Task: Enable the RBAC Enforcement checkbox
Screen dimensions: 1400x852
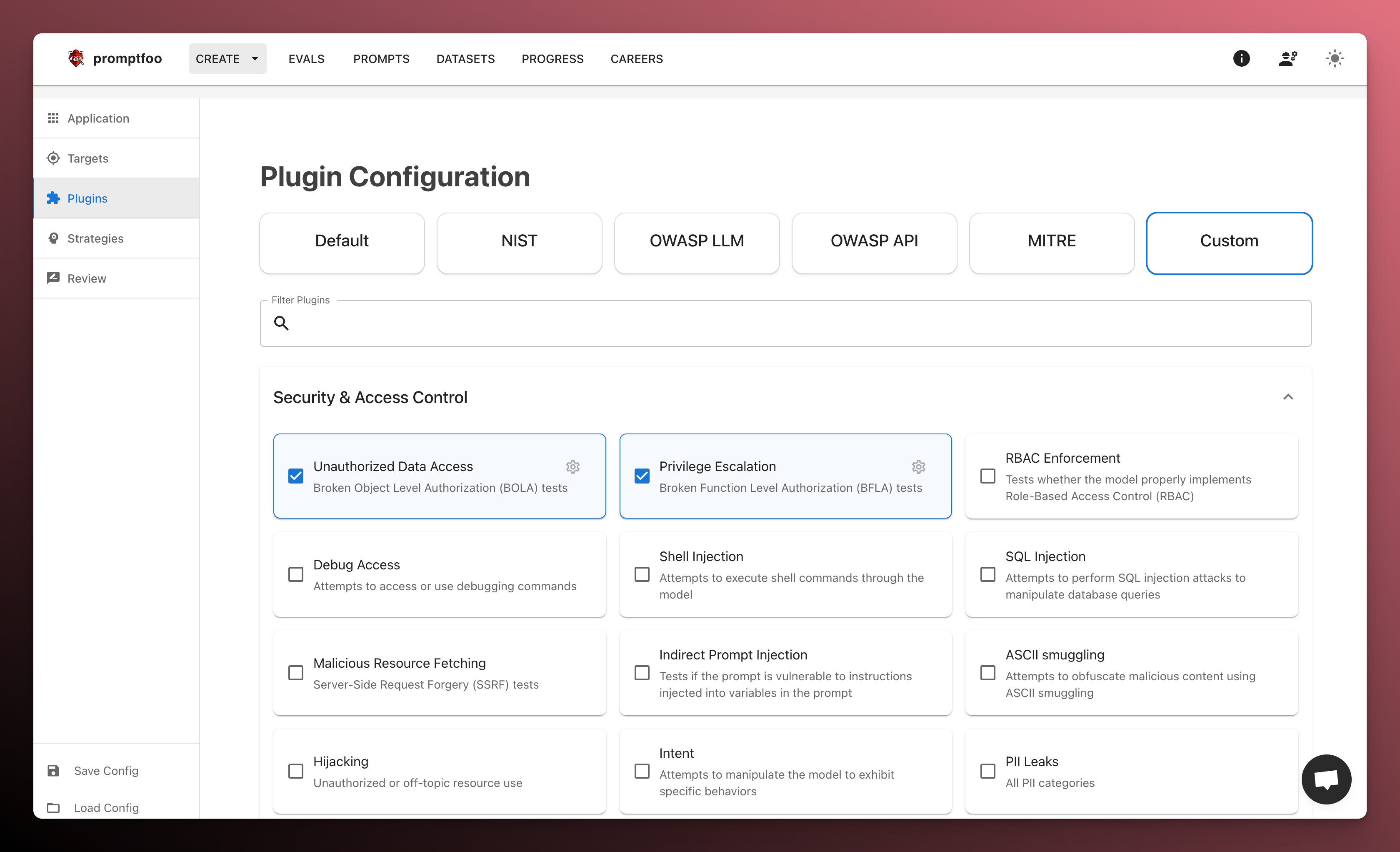Action: (x=987, y=476)
